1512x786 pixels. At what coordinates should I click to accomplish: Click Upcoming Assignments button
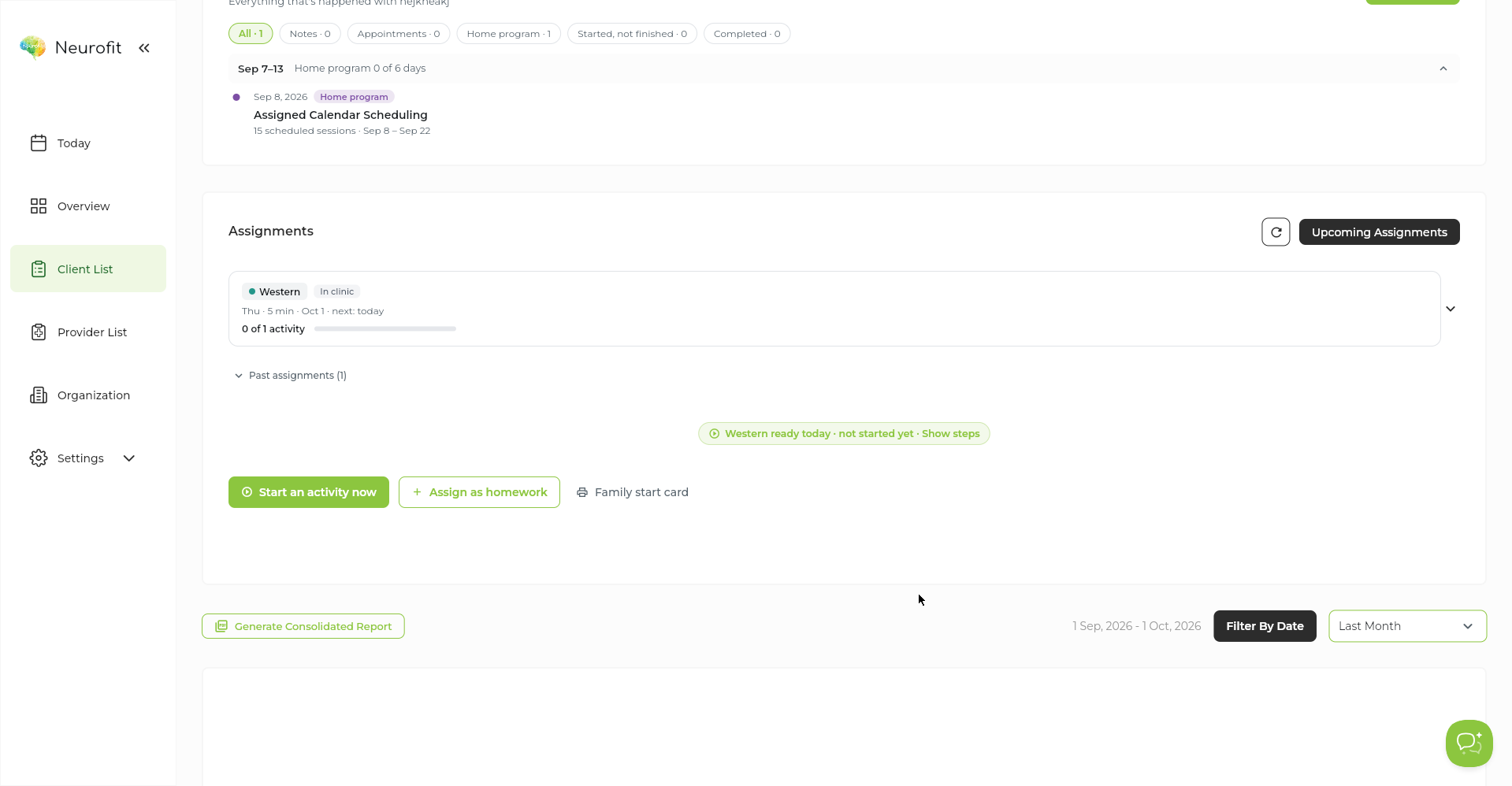tap(1379, 232)
